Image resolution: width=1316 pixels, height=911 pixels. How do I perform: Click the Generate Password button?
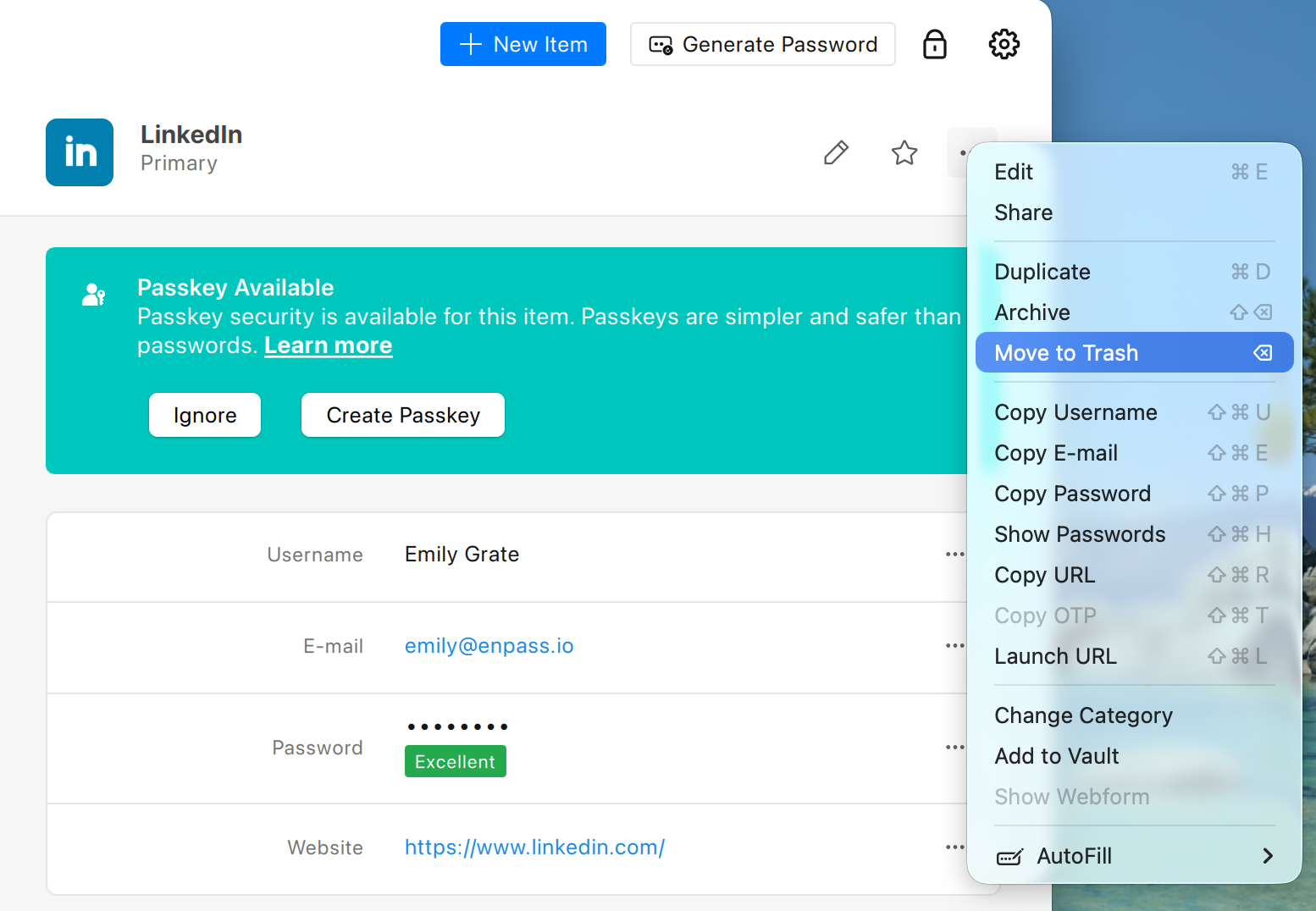763,44
